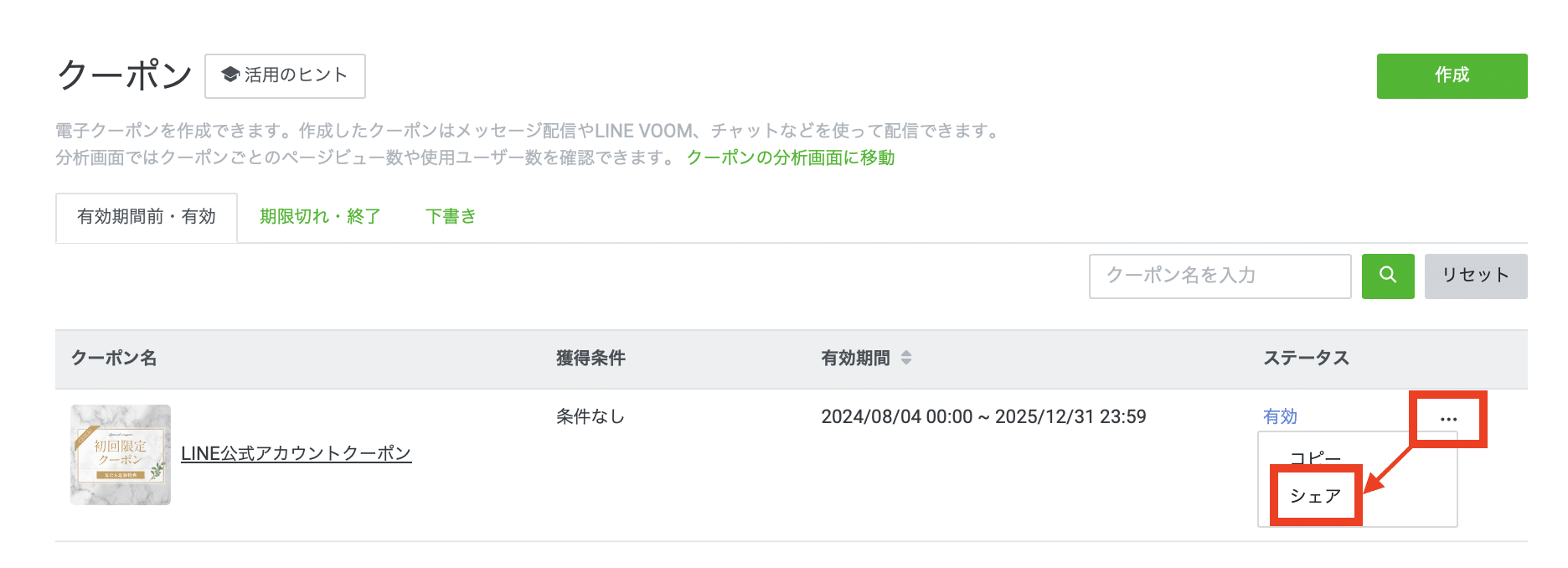The image size is (1568, 568).
Task: Click the クーポン名 column header
Action: pos(114,358)
